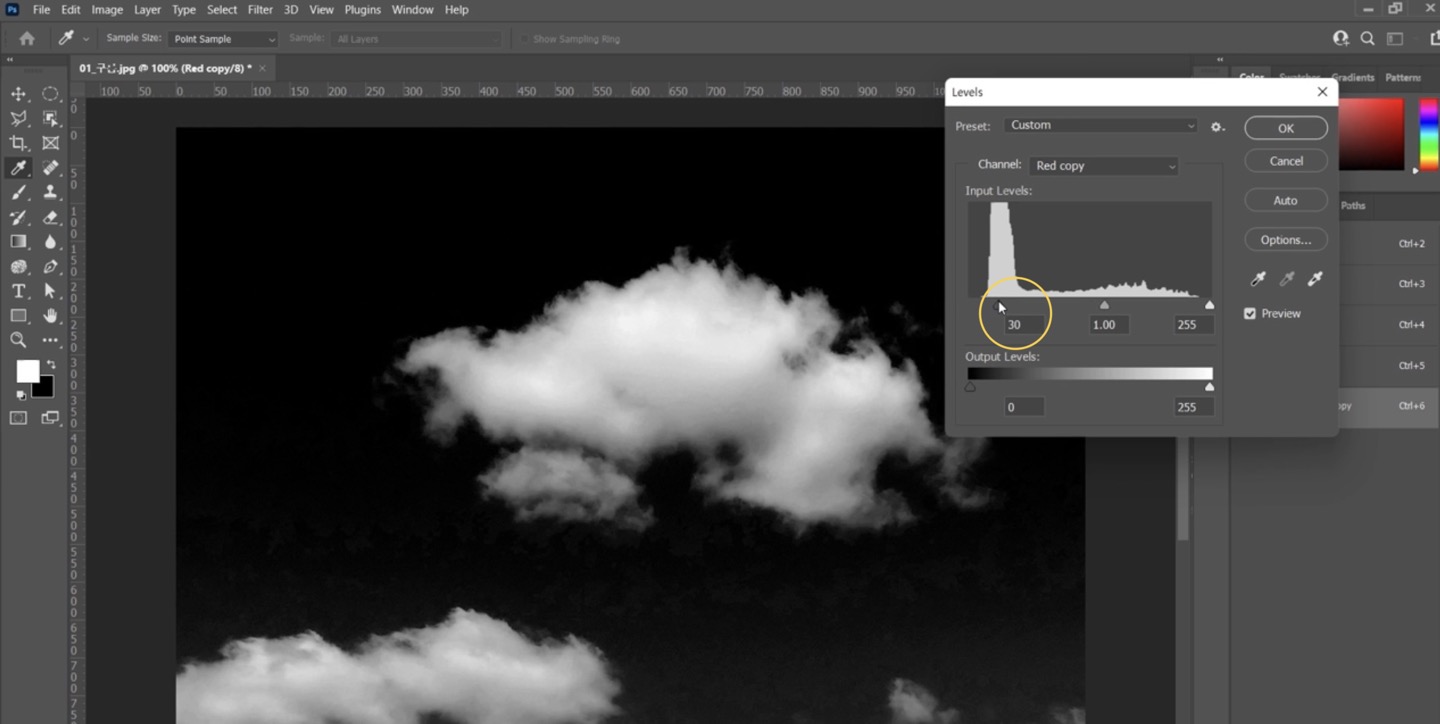Click the Options... button in Levels
Viewport: 1440px width, 724px height.
click(x=1286, y=240)
